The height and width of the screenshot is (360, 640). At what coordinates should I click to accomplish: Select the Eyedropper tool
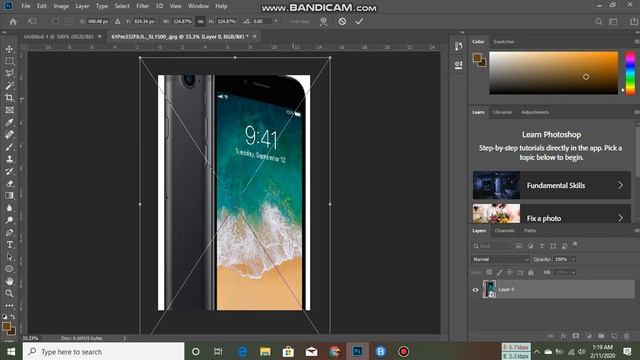point(9,122)
